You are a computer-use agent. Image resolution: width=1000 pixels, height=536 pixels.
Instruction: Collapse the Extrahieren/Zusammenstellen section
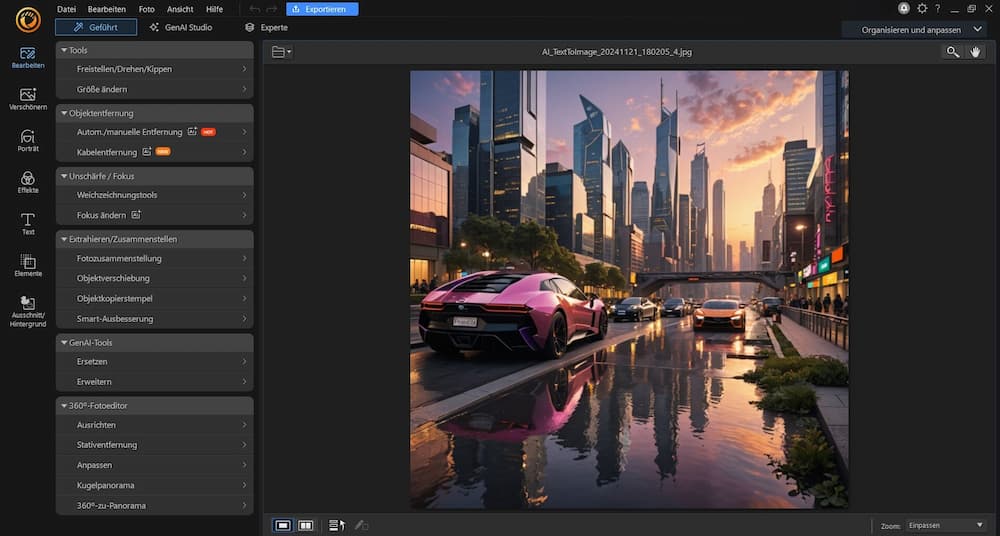point(154,239)
